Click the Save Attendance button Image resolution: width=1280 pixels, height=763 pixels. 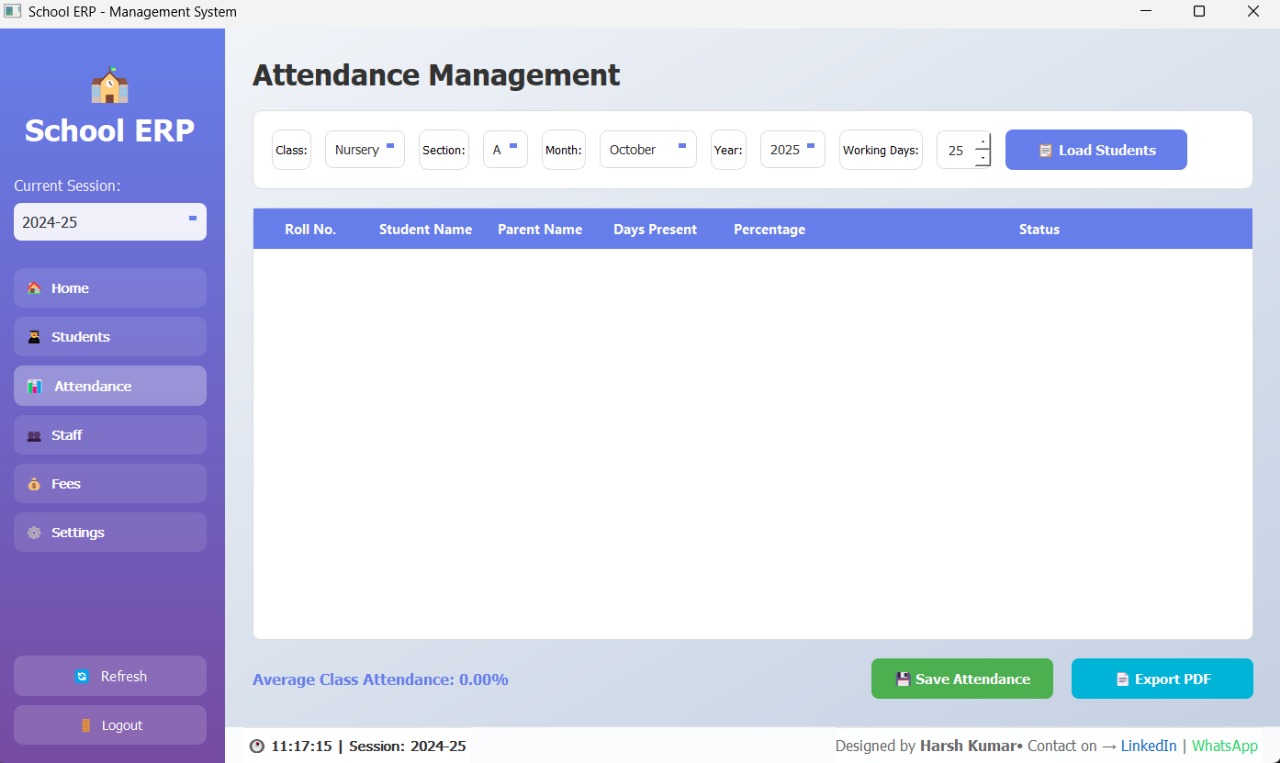click(x=961, y=679)
